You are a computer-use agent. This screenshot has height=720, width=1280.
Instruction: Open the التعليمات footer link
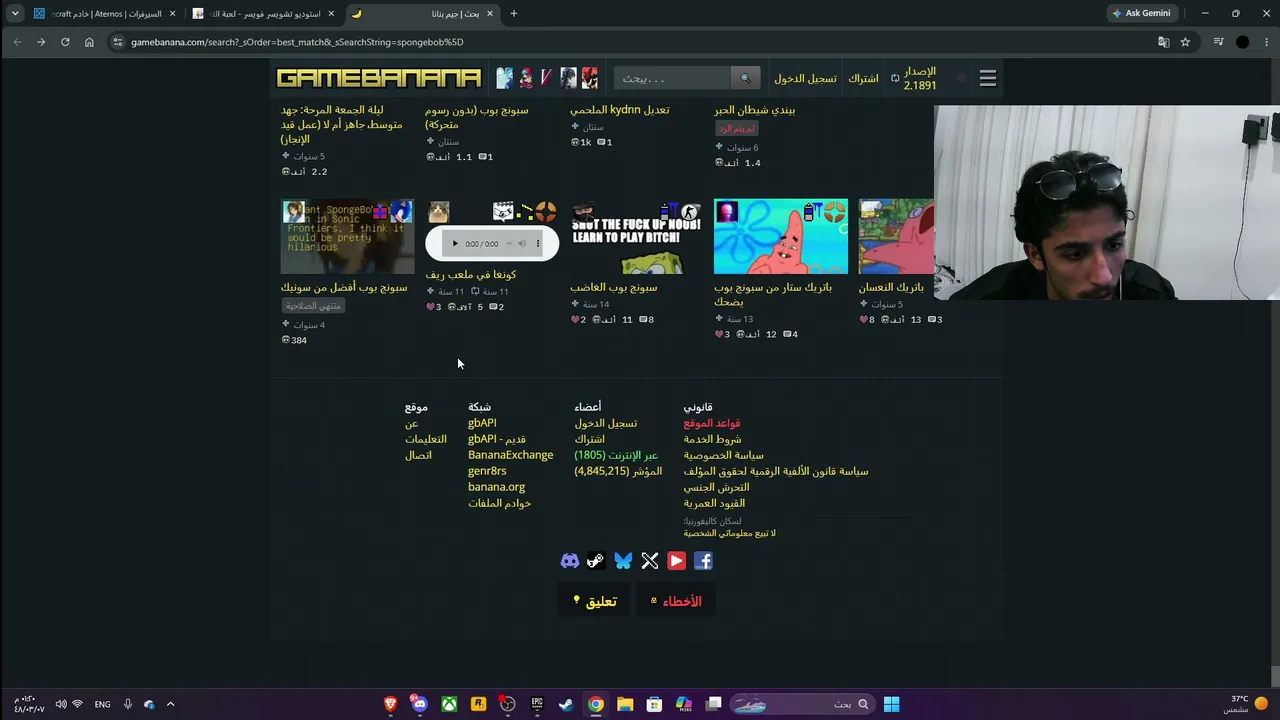pyautogui.click(x=426, y=439)
